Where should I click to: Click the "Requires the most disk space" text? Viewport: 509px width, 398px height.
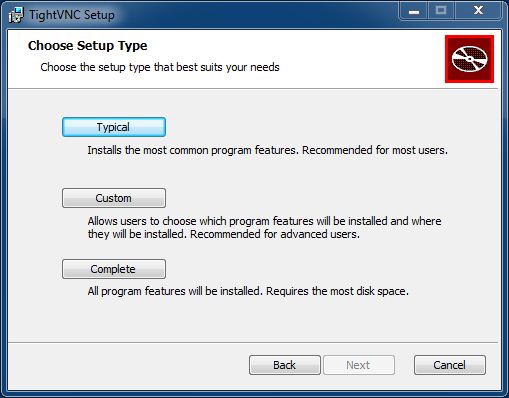pos(337,291)
